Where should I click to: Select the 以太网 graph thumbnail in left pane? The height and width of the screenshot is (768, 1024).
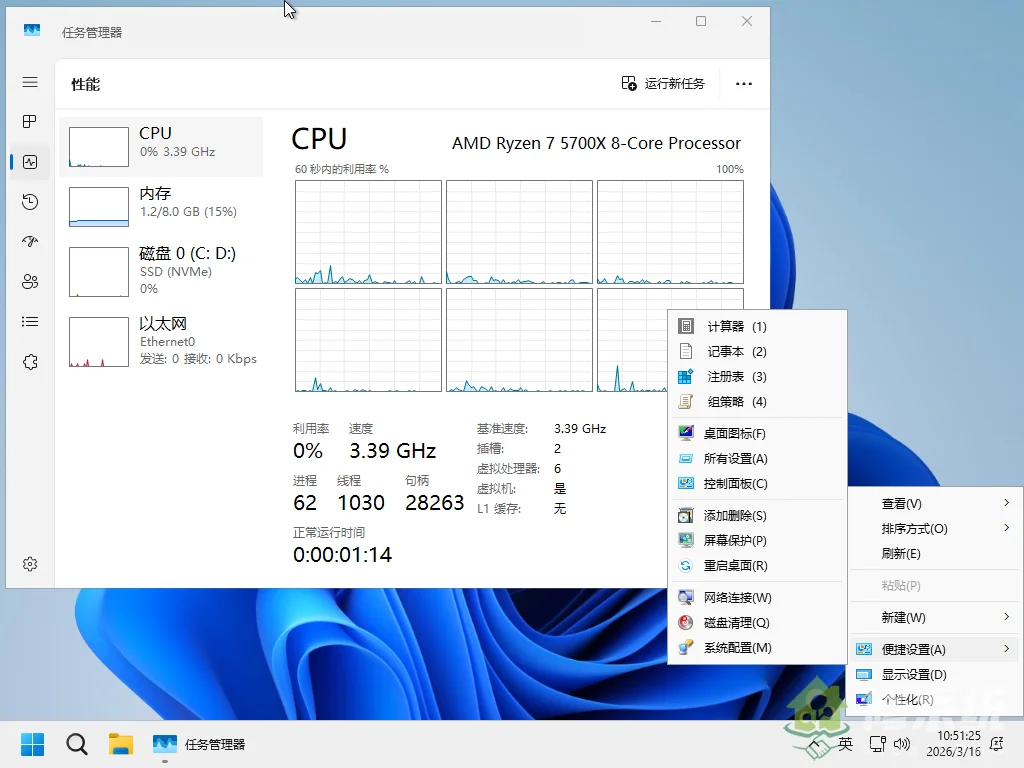[x=97, y=341]
